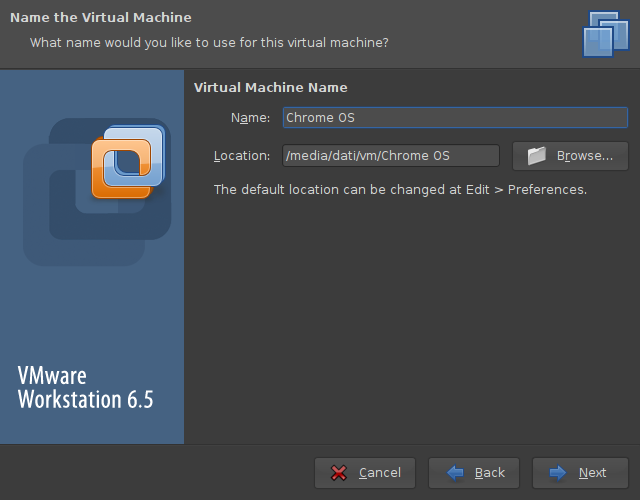Open the Browse... folder dialog

(x=570, y=156)
